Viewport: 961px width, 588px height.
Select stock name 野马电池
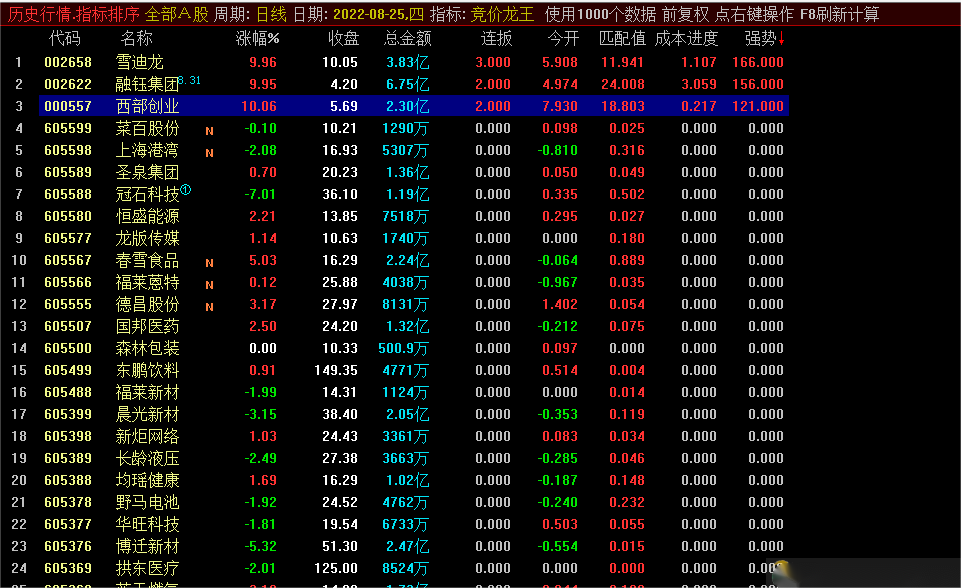147,503
